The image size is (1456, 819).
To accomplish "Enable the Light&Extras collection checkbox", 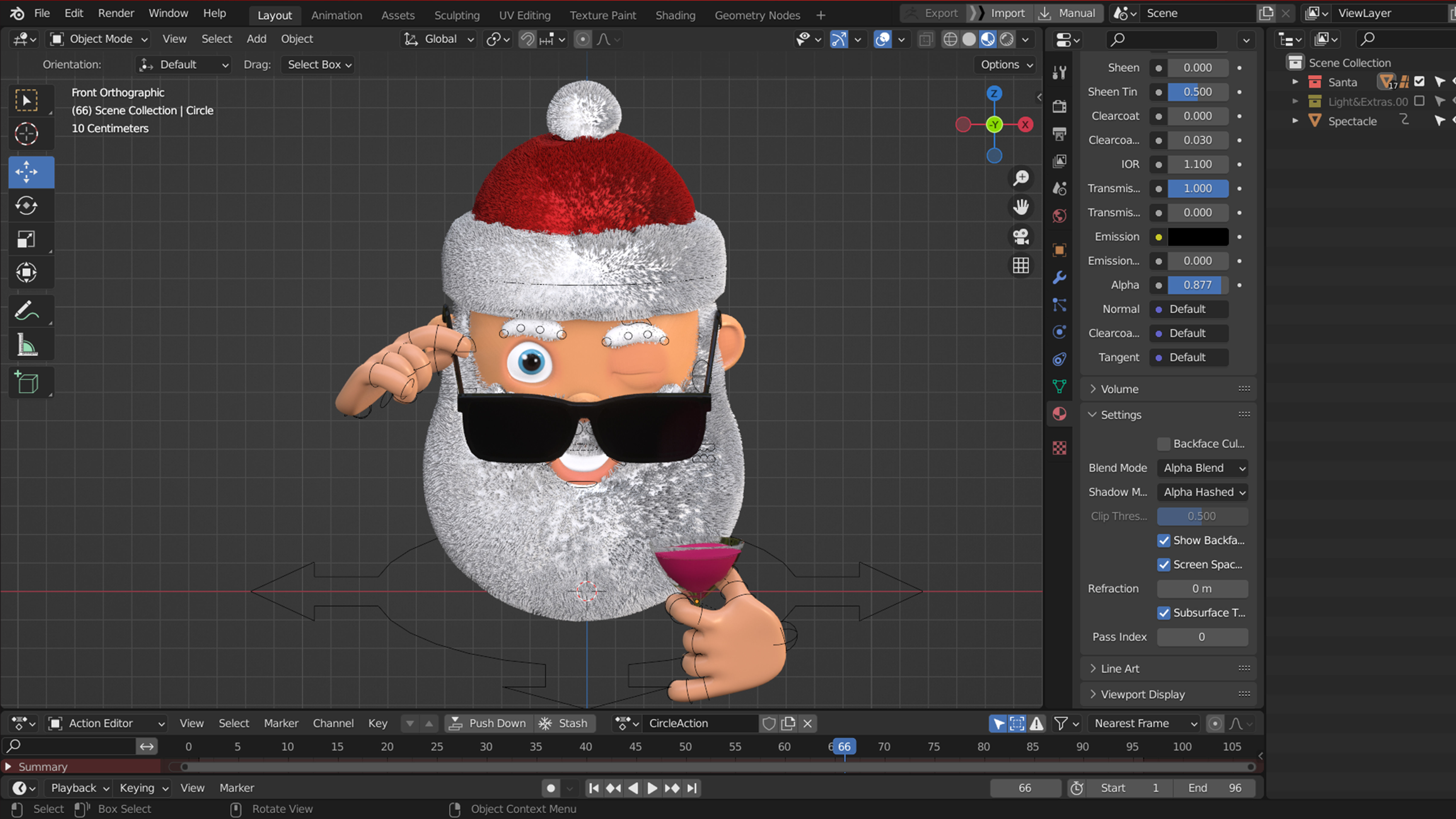I will pos(1419,101).
